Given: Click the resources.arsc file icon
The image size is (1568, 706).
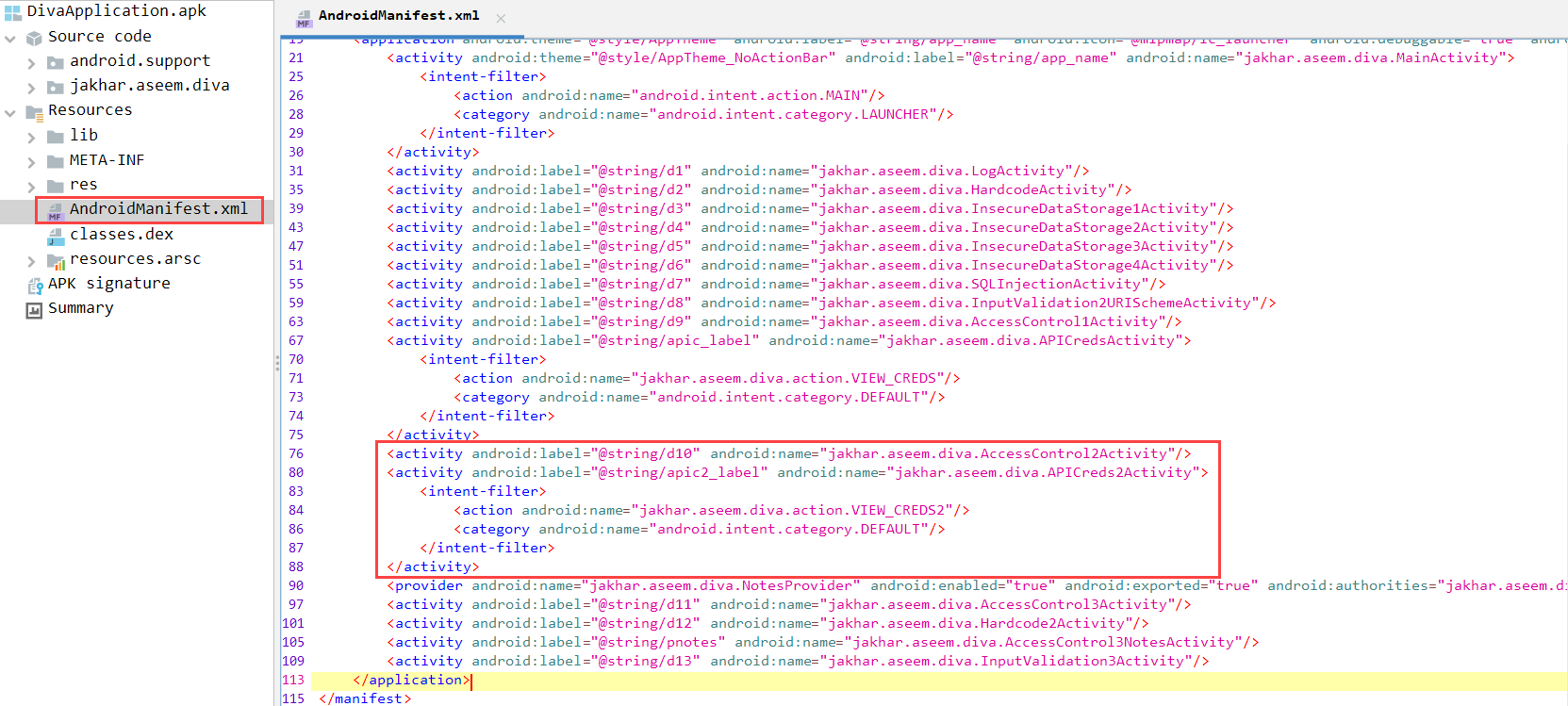Looking at the screenshot, I should tap(56, 261).
